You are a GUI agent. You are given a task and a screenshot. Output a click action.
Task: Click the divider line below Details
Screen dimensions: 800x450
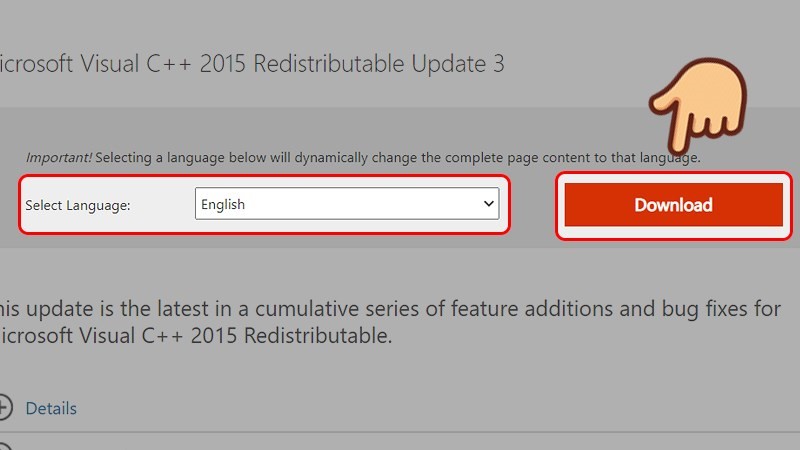tap(400, 432)
